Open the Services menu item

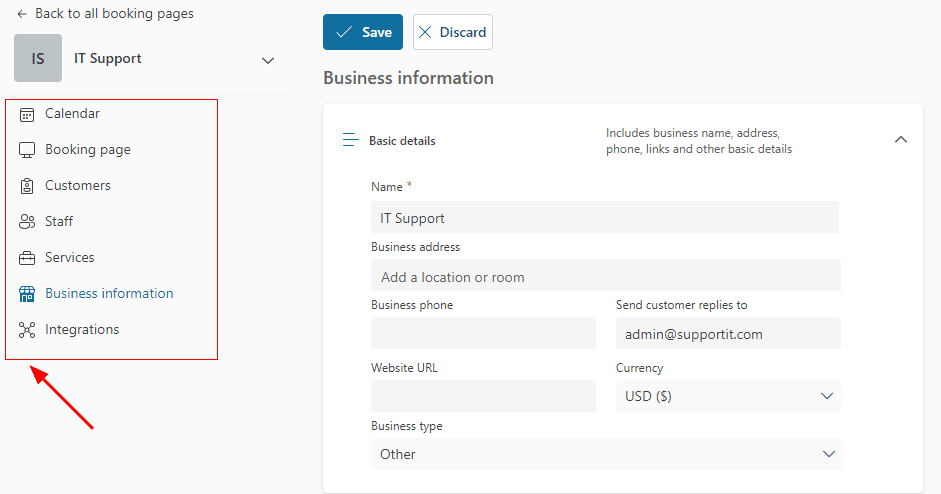point(69,258)
